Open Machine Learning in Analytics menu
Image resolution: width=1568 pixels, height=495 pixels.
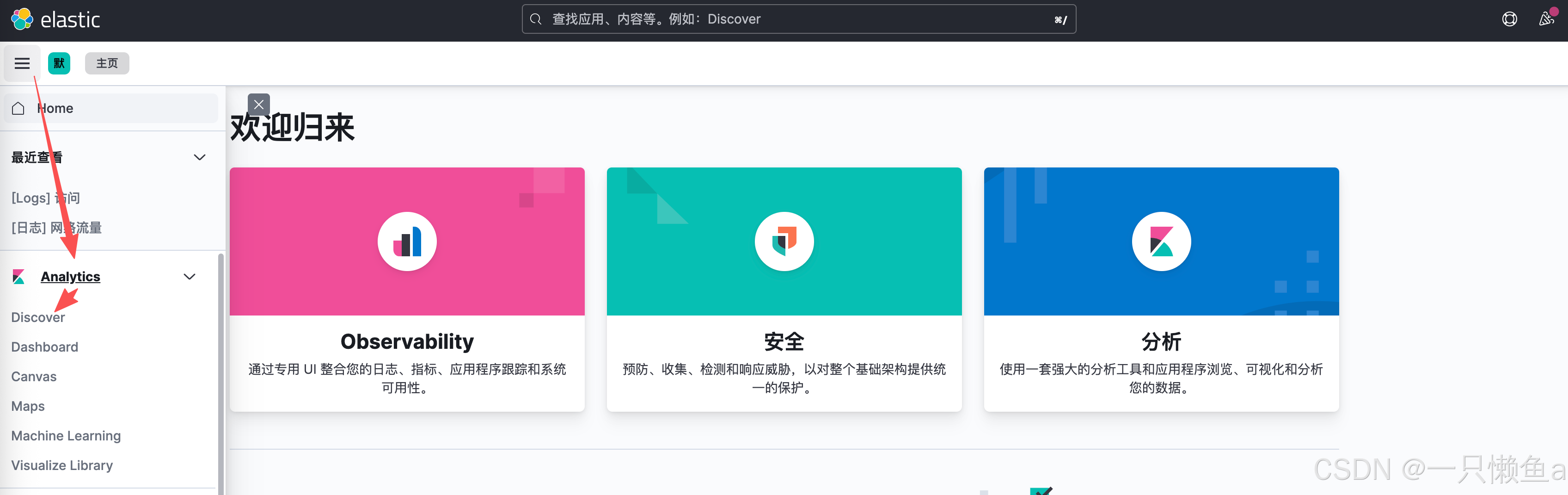click(66, 436)
